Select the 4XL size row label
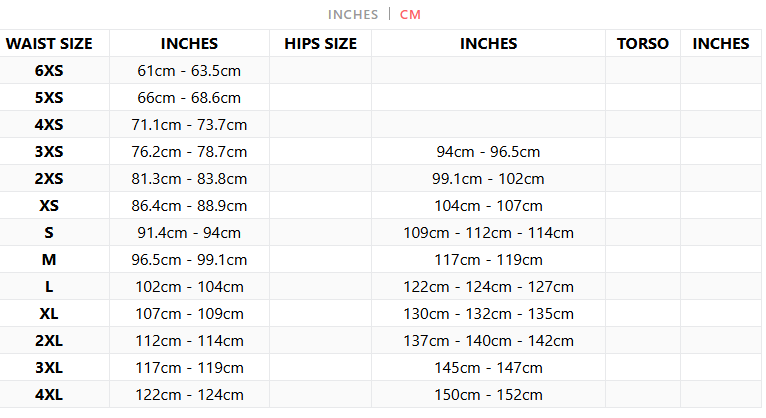 [49, 395]
